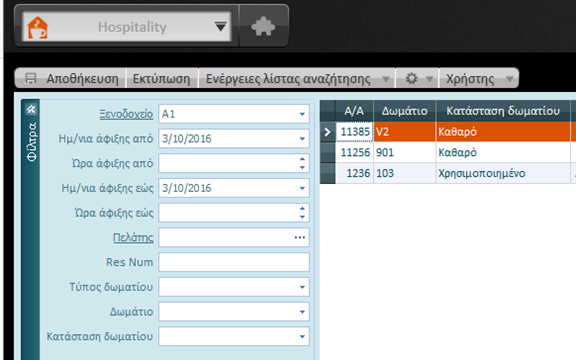
Task: Click Καθαρό status in the 901 row
Action: pos(503,152)
